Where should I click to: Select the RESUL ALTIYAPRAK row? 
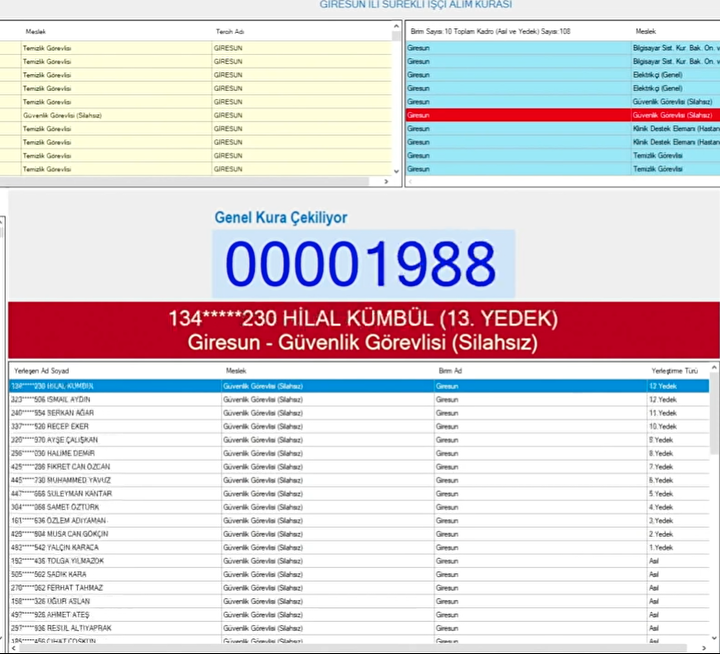point(359,628)
